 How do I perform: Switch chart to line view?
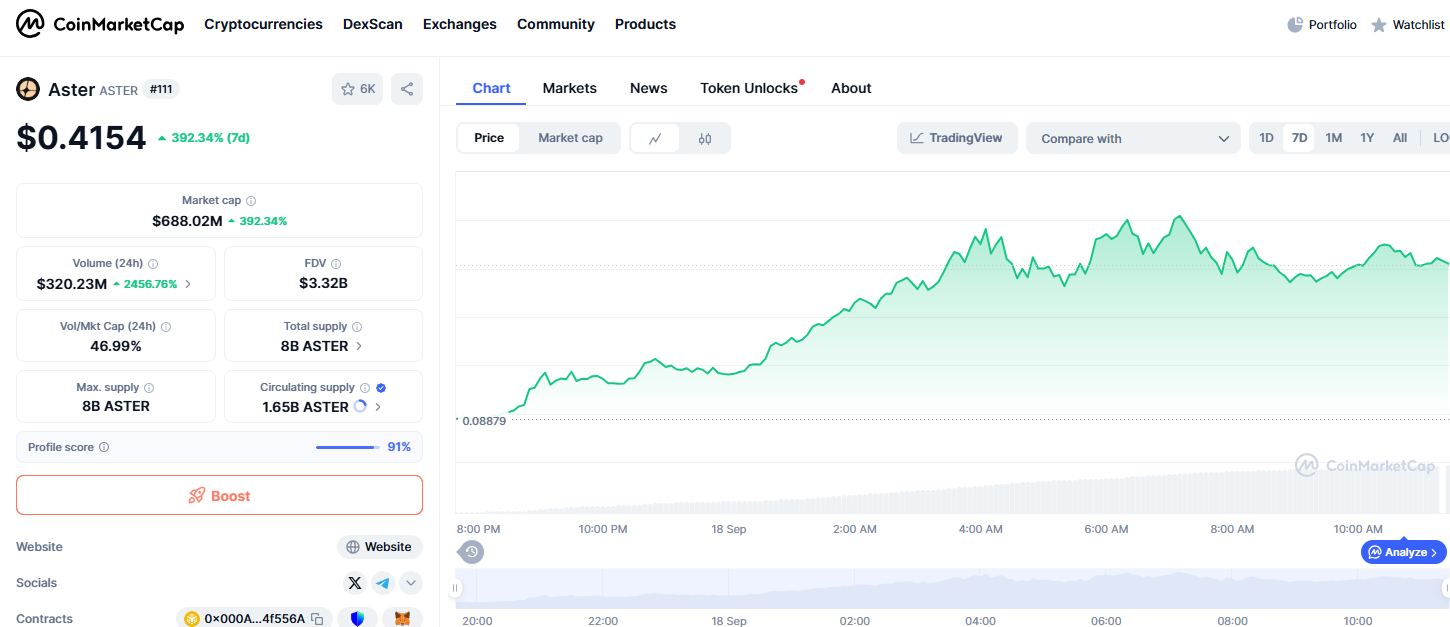[655, 138]
